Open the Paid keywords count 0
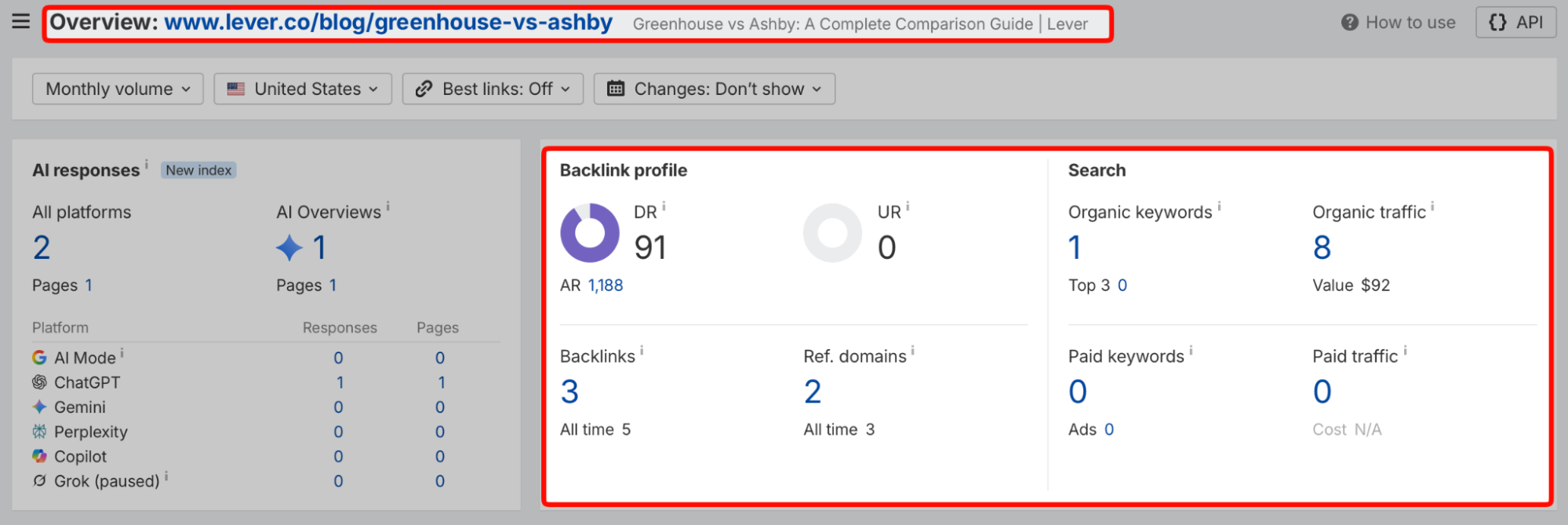 [x=1078, y=392]
